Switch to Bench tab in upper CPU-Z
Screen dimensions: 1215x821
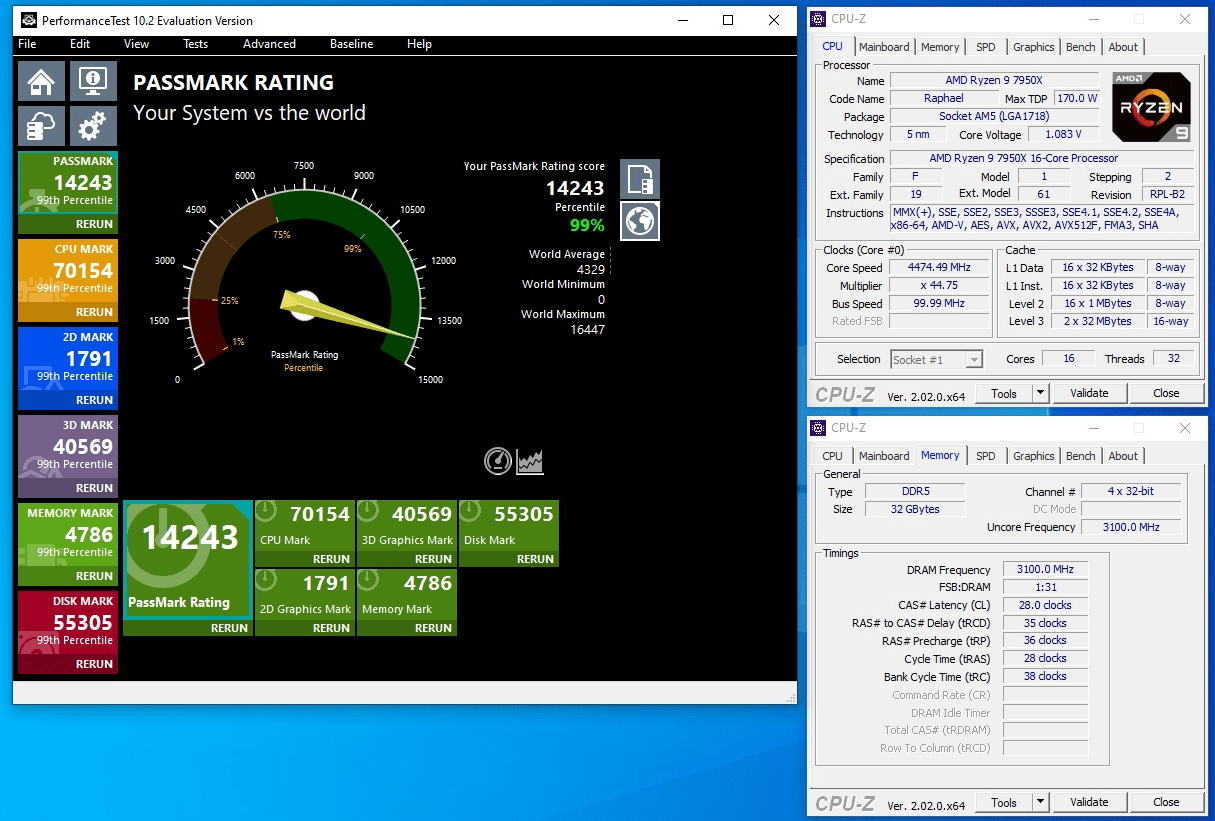[x=1080, y=47]
